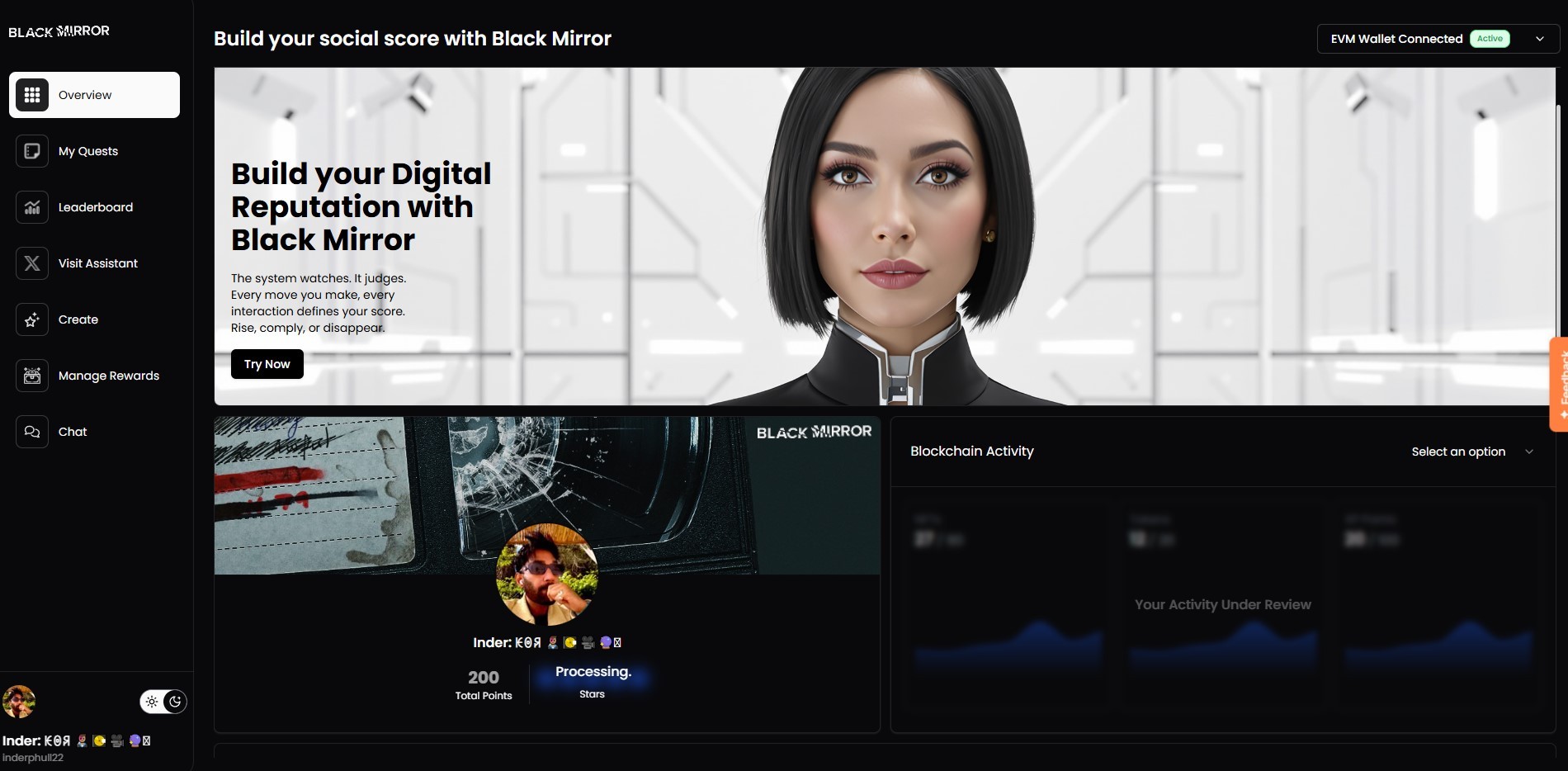Click Your Activity Under Review text

[1223, 604]
